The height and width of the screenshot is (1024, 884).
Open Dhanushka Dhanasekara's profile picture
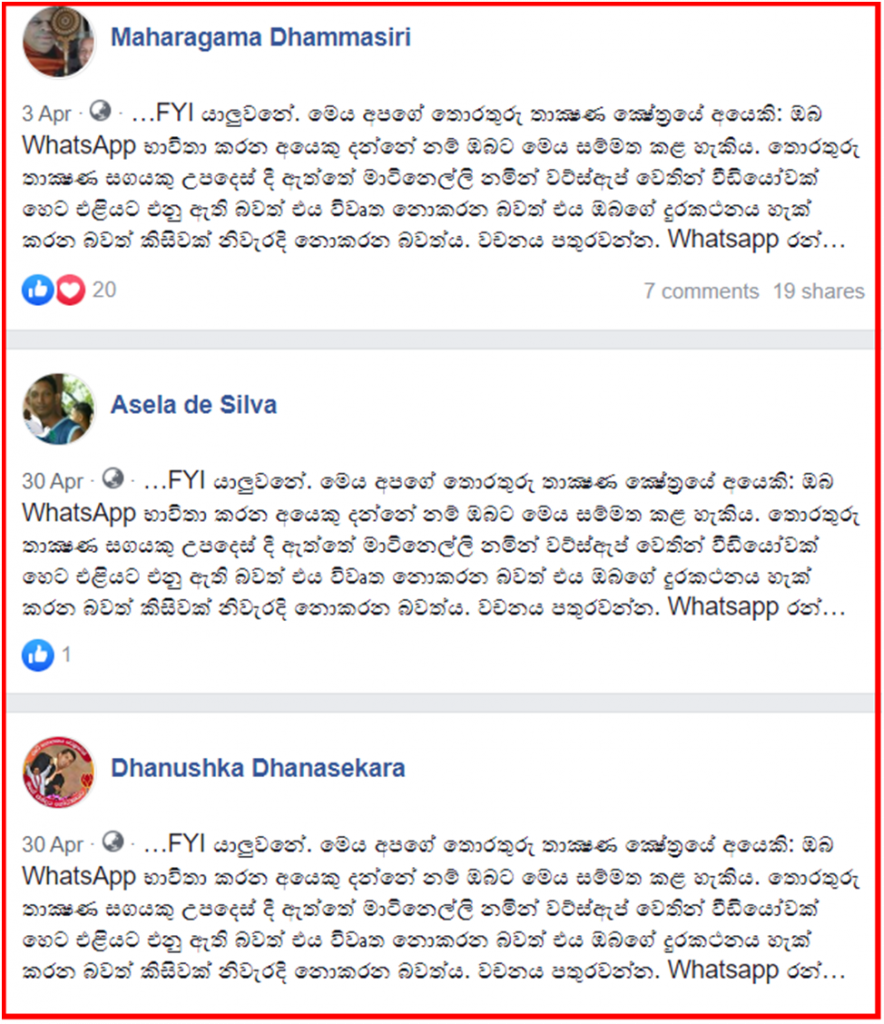pyautogui.click(x=59, y=772)
